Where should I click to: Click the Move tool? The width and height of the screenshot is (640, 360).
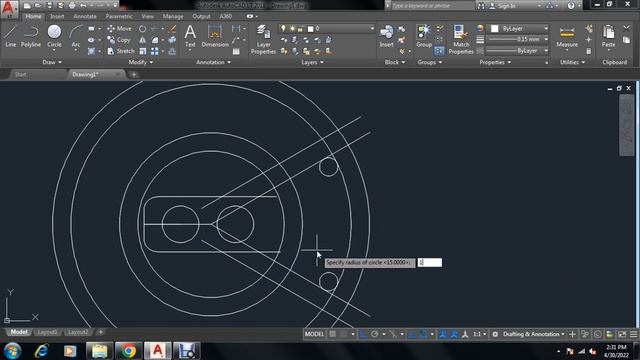[x=119, y=29]
